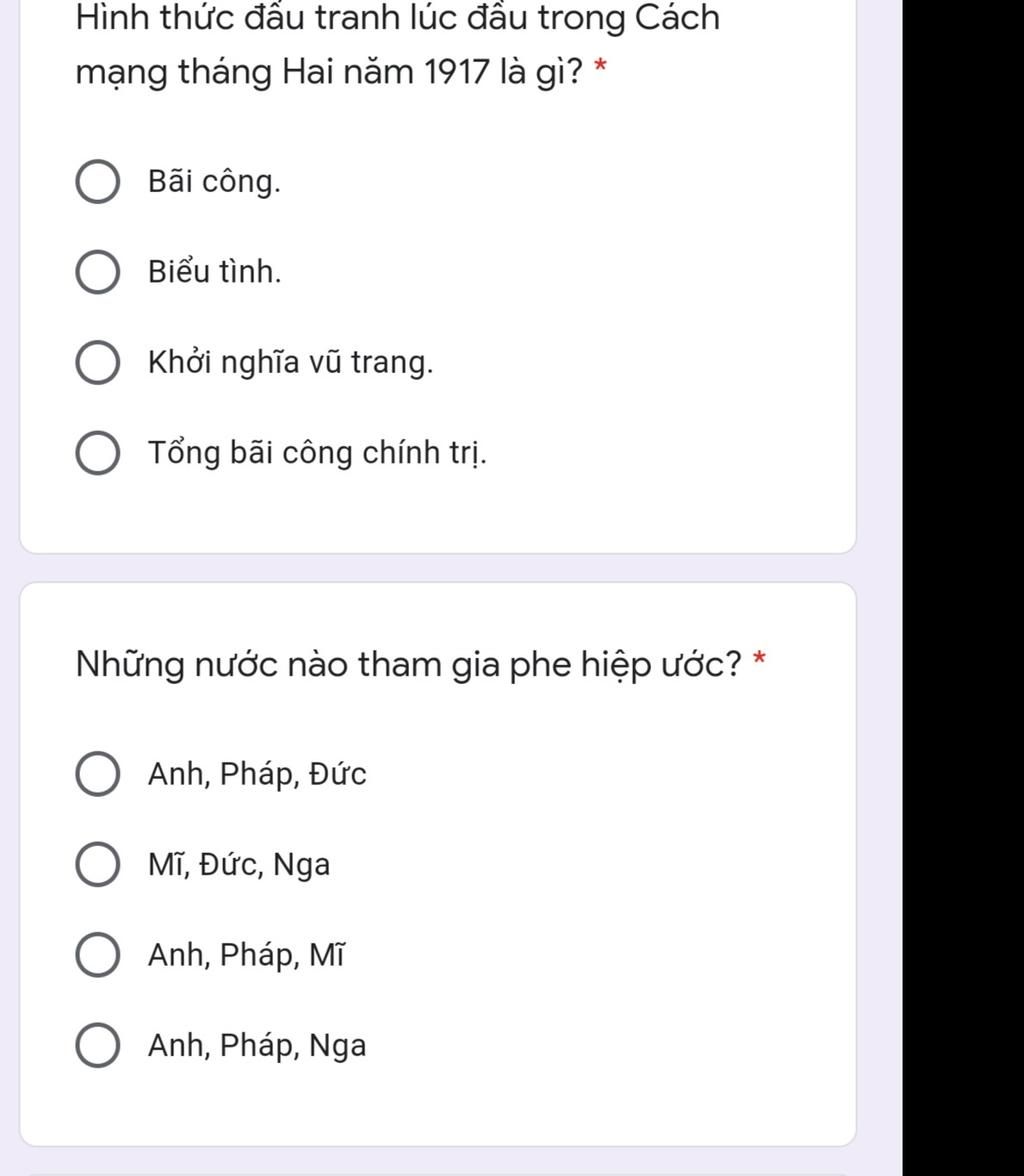The image size is (1024, 1176).
Task: Click the answer text "Mĩ, Đức, Nga"
Action: [x=238, y=865]
